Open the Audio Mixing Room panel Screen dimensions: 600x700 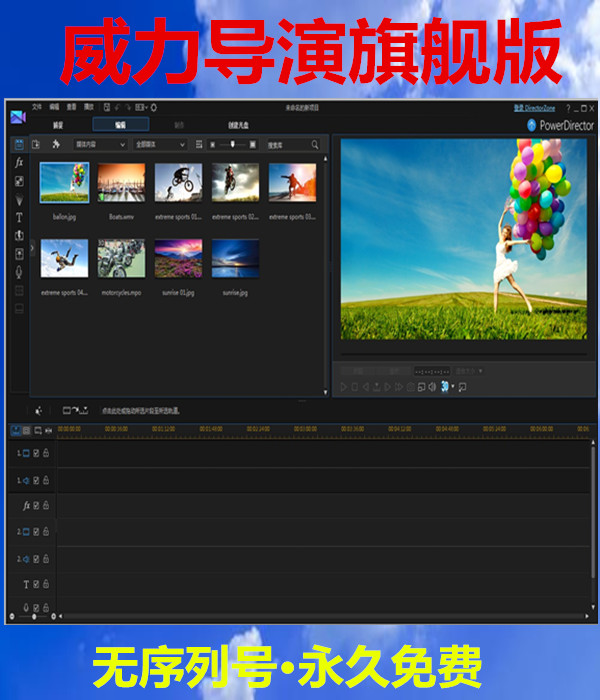click(19, 254)
